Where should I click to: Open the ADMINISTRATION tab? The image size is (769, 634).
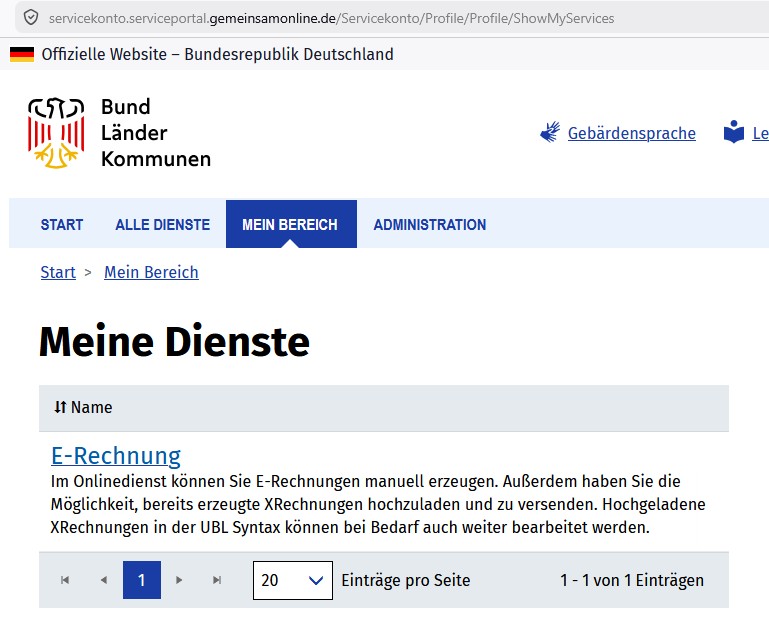click(x=430, y=225)
